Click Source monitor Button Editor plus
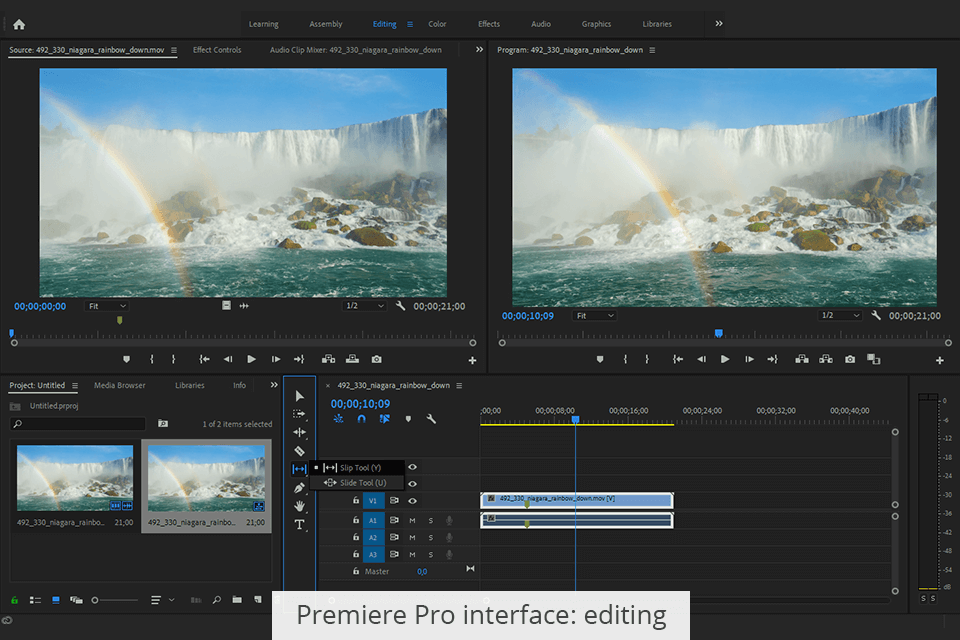Screen dimensions: 960x640 472,361
